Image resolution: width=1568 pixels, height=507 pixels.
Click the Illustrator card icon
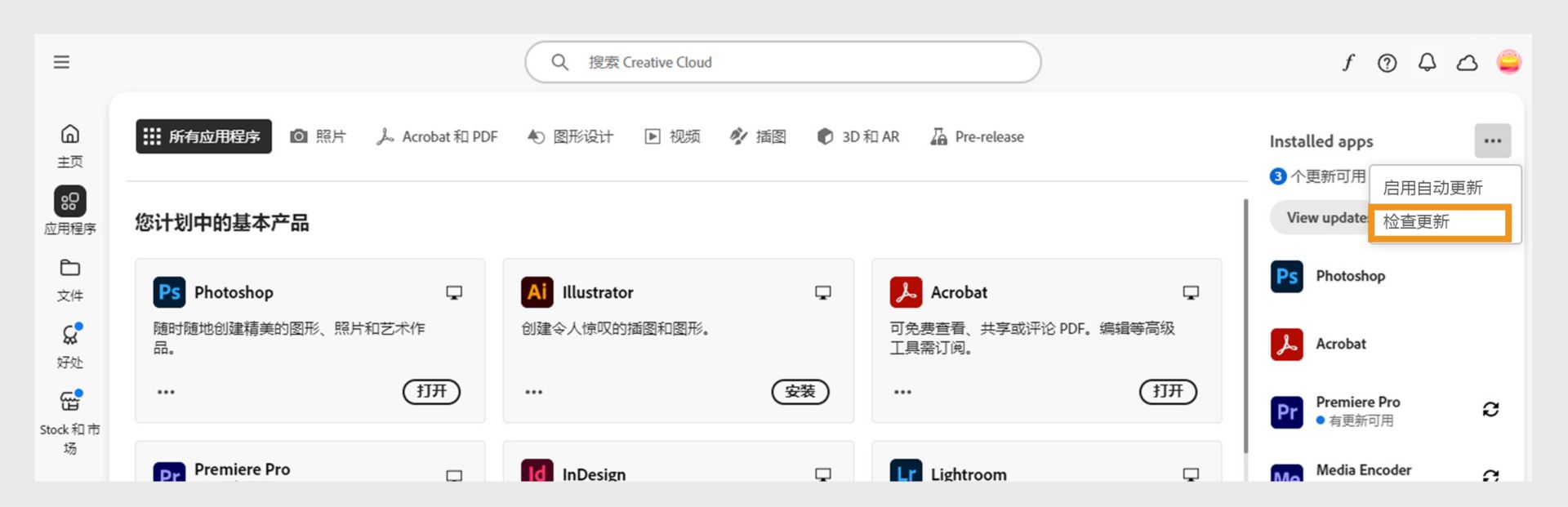tap(537, 292)
